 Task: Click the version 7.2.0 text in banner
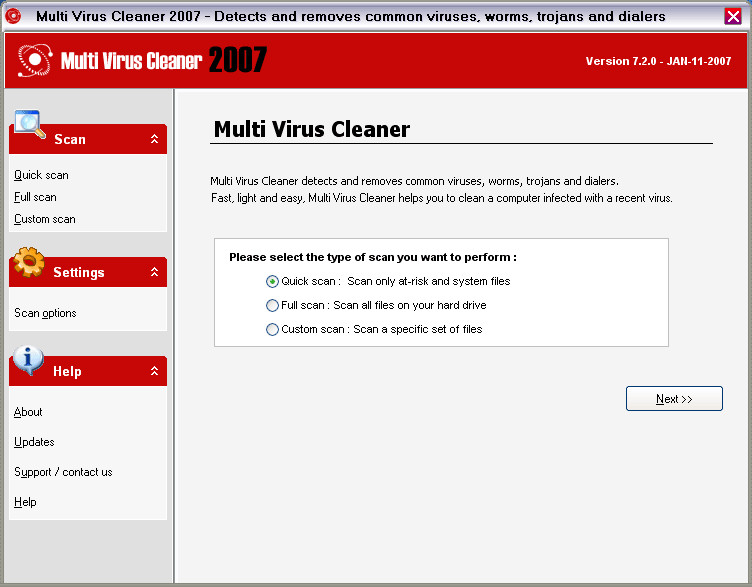point(658,61)
